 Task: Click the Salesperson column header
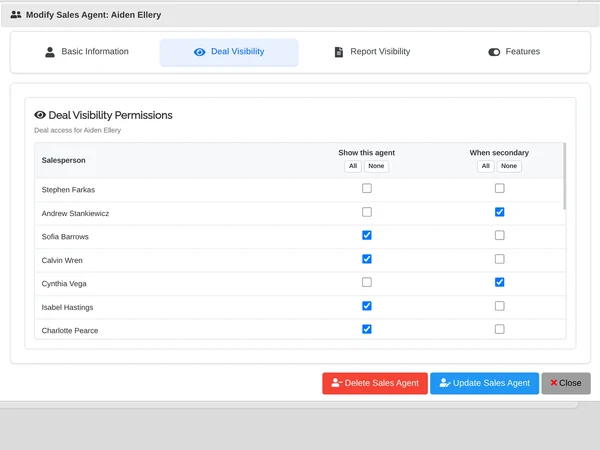pyautogui.click(x=64, y=160)
